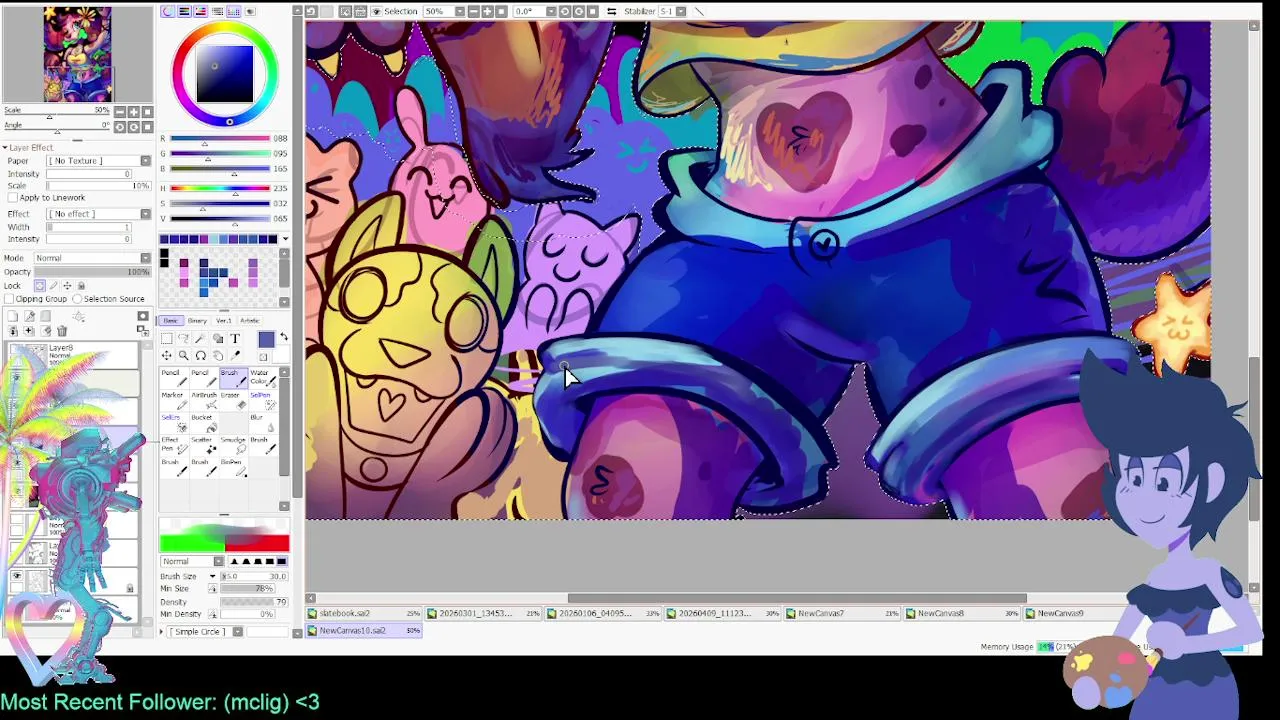Choose the Bucket fill tool

pos(204,423)
